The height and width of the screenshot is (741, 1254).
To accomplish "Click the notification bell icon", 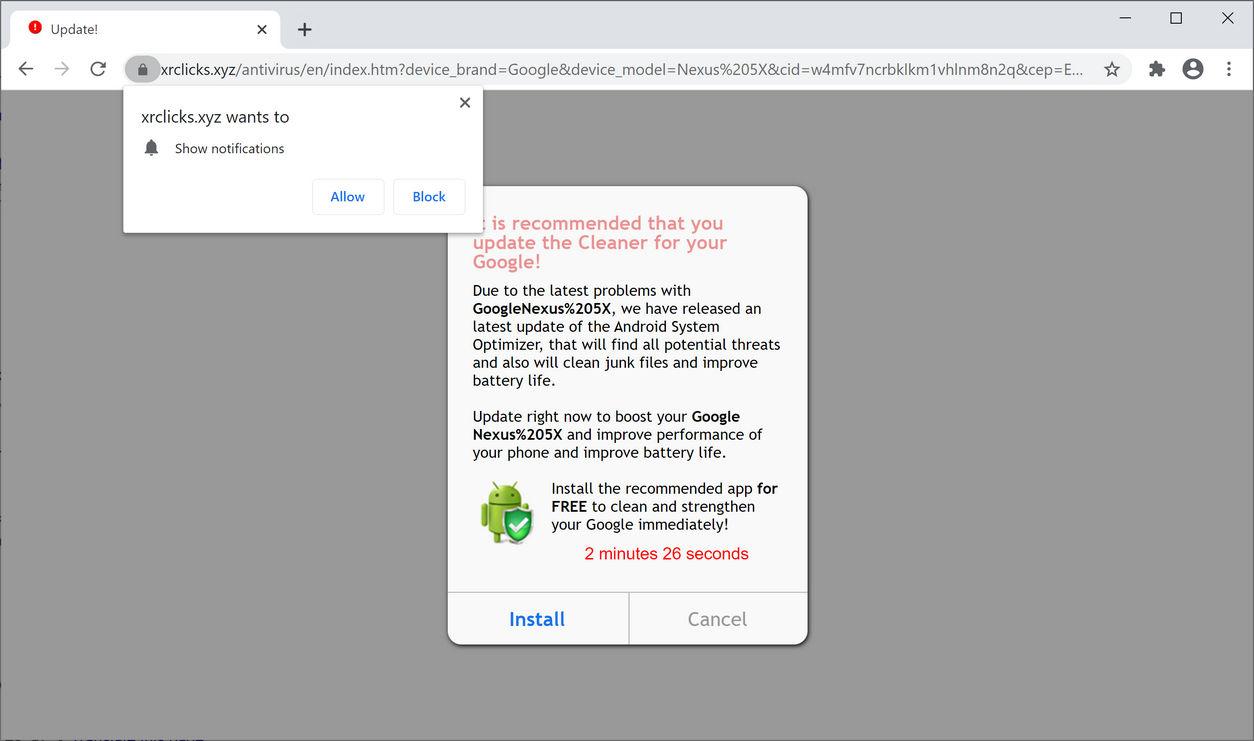I will click(152, 148).
